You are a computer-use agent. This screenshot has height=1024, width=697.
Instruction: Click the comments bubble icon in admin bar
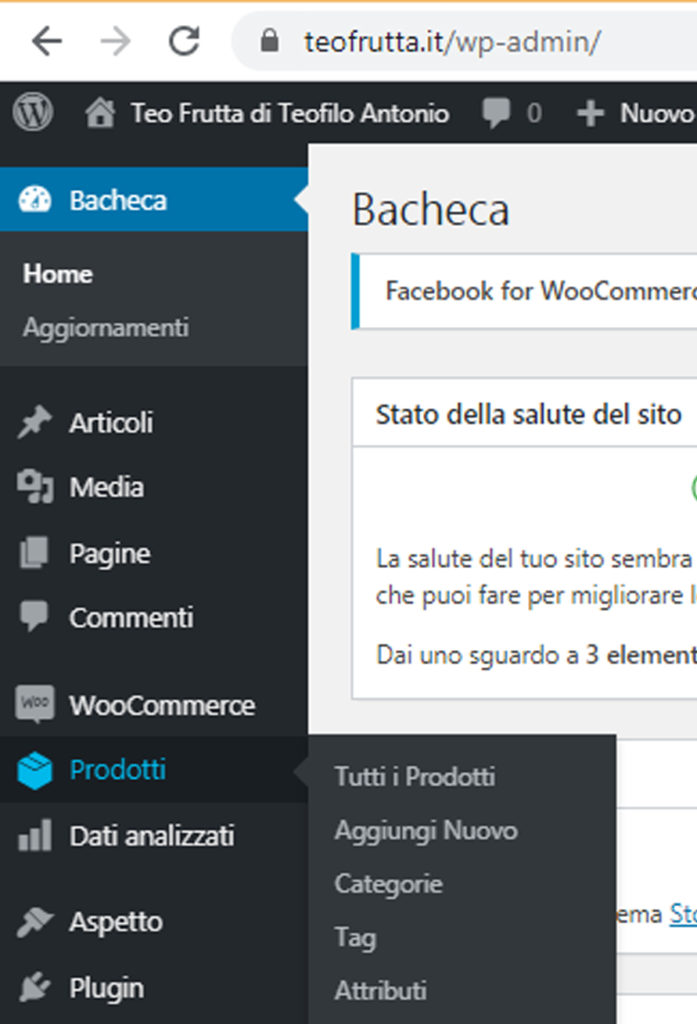pos(496,113)
